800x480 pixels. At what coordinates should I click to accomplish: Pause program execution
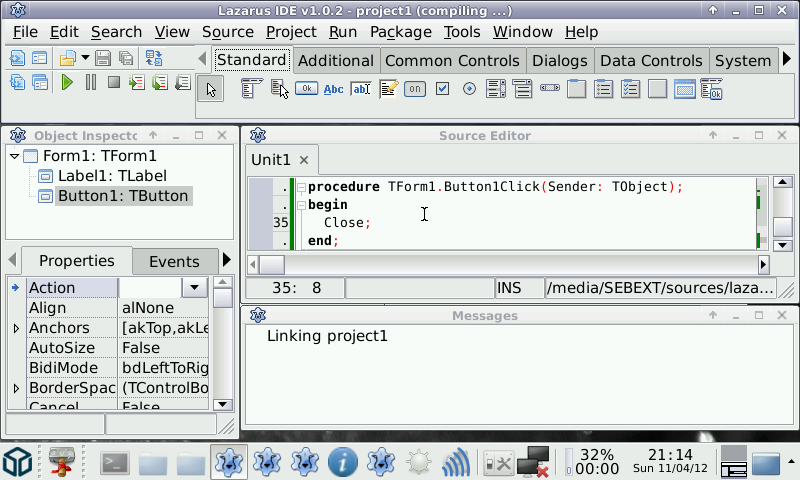tap(91, 82)
